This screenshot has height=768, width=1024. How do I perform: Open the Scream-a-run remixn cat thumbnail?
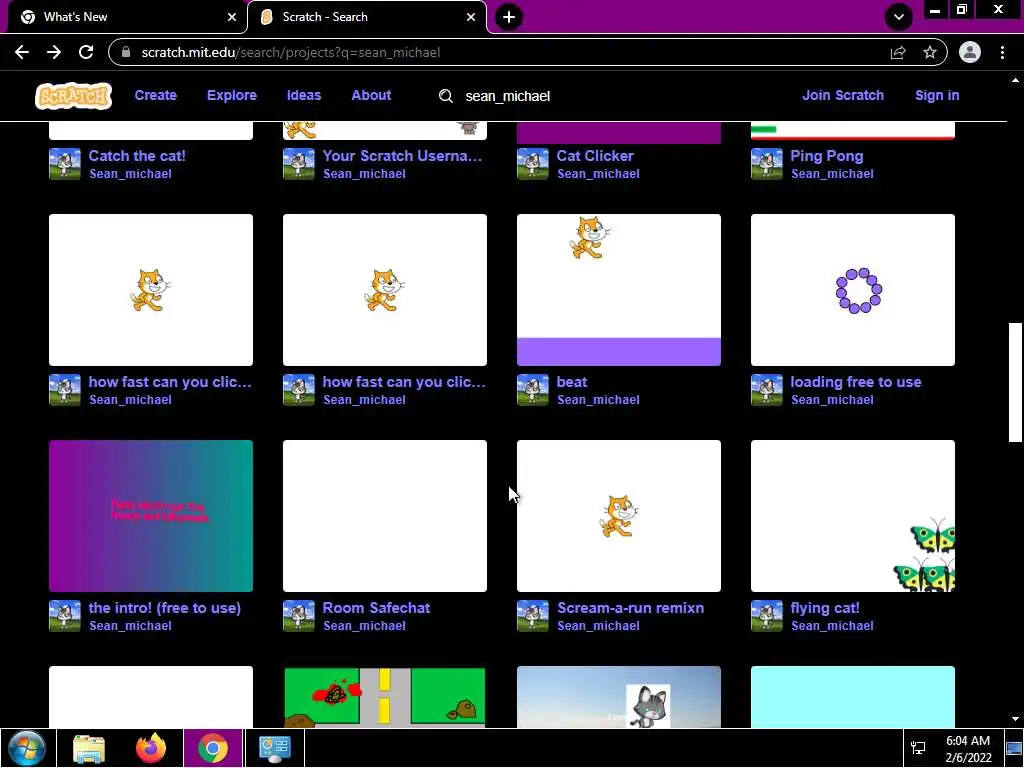pos(618,516)
